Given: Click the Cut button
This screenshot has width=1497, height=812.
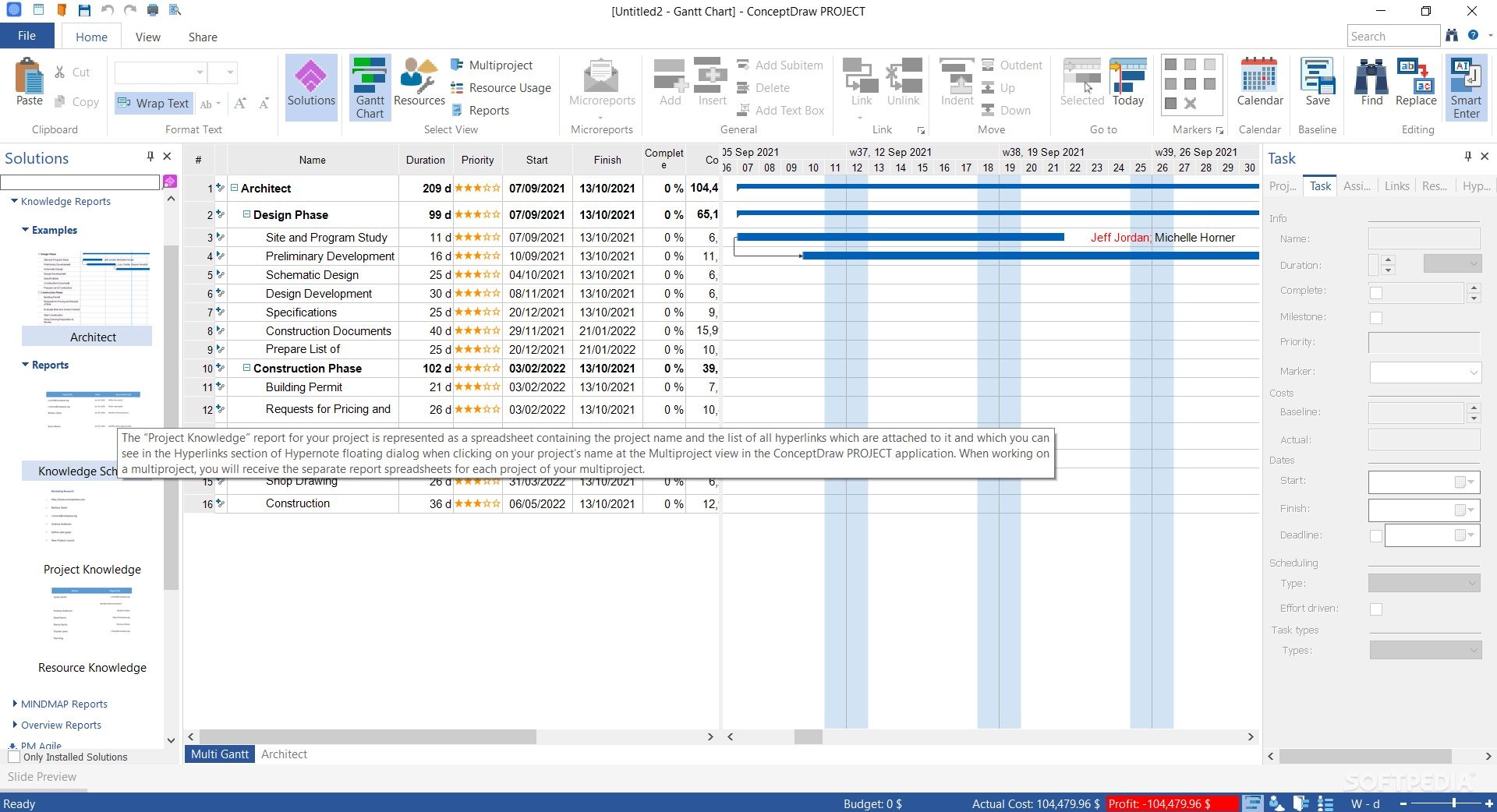Looking at the screenshot, I should pyautogui.click(x=73, y=72).
